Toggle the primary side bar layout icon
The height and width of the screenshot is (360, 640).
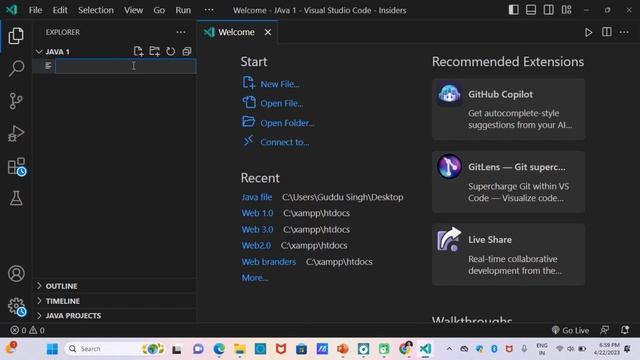(x=513, y=10)
